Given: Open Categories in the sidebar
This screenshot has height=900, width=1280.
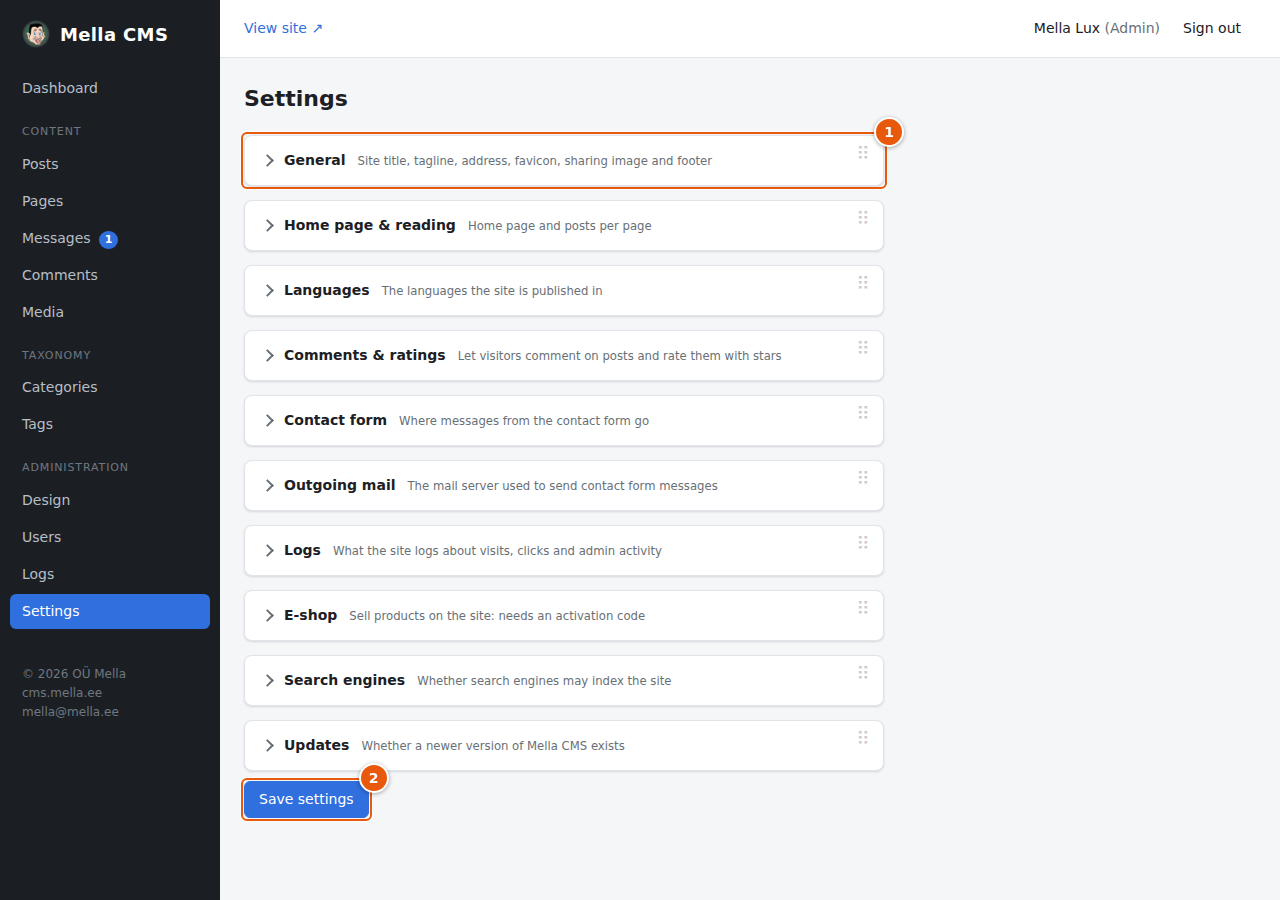Looking at the screenshot, I should point(110,387).
